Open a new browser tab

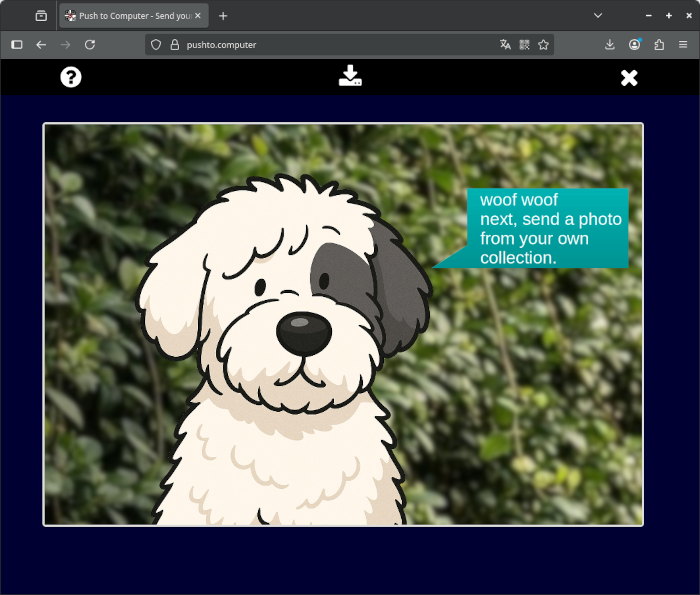point(223,16)
